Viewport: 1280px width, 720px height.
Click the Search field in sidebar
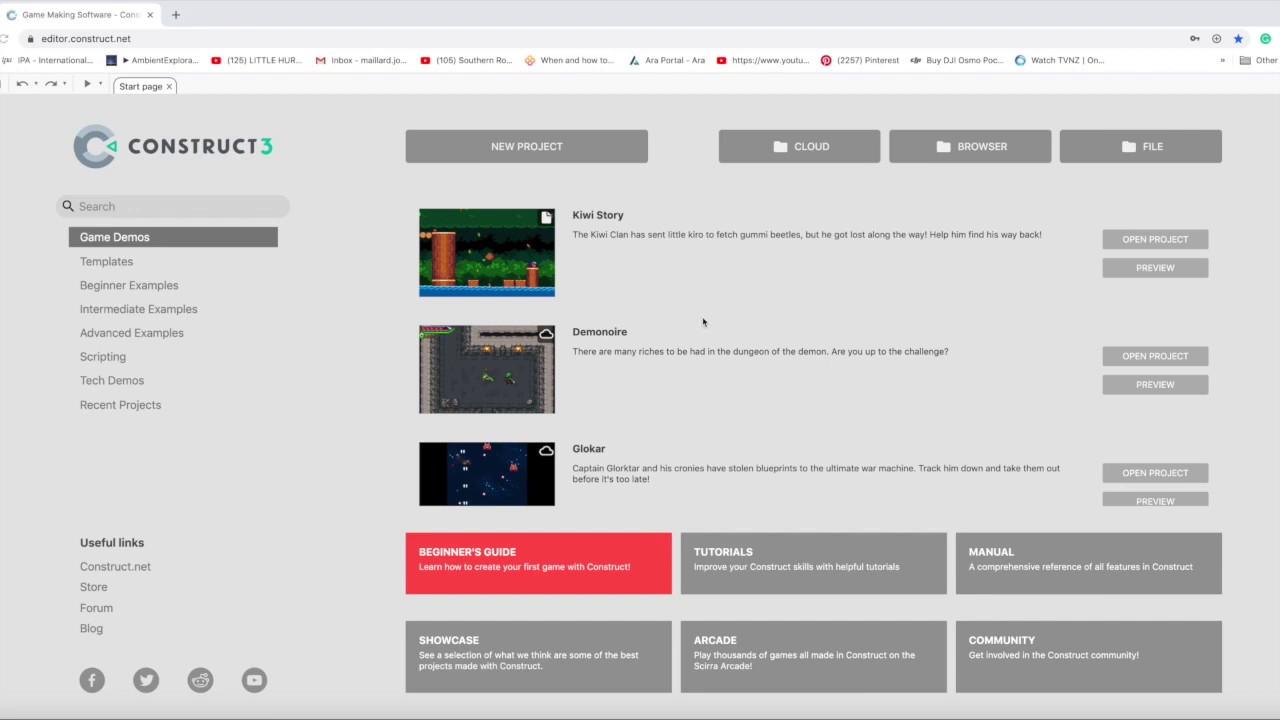(173, 206)
